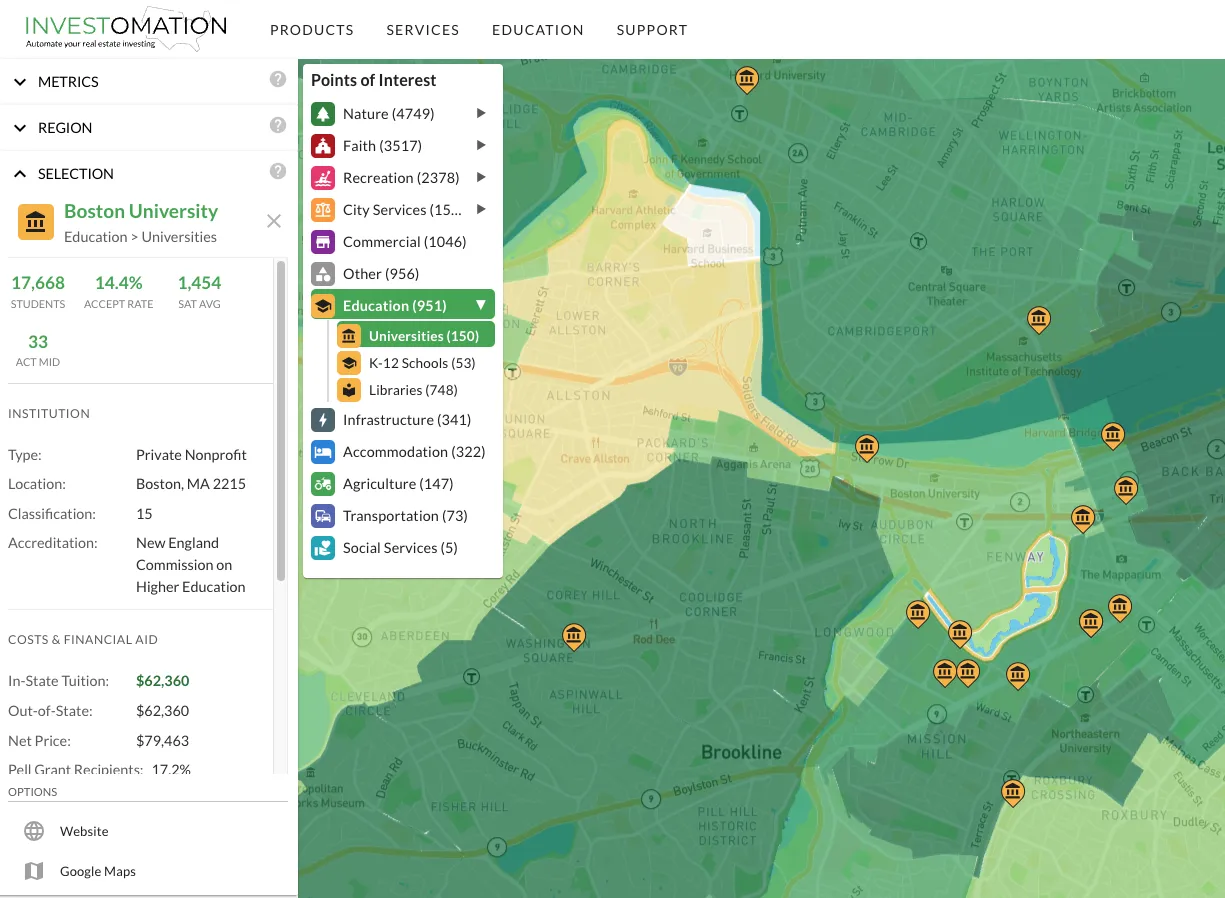The height and width of the screenshot is (898, 1225).
Task: Toggle K-12 Schools (53) layer
Action: tap(421, 363)
